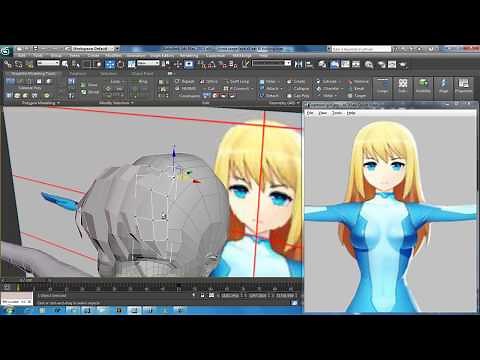
Task: Open the View menu in viewer window
Action: click(323, 113)
